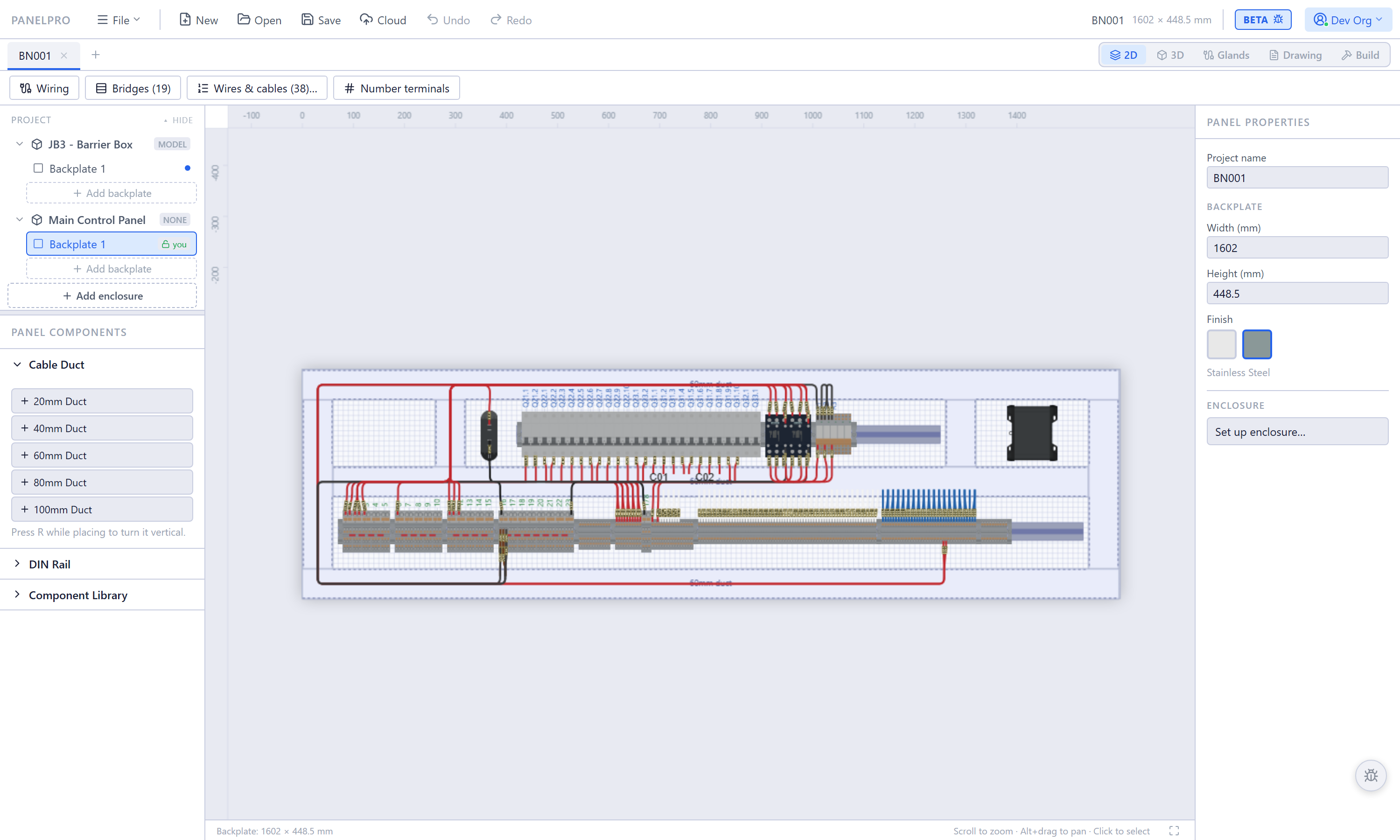Click the Add enclosure button
The image size is (1400, 840).
point(102,296)
